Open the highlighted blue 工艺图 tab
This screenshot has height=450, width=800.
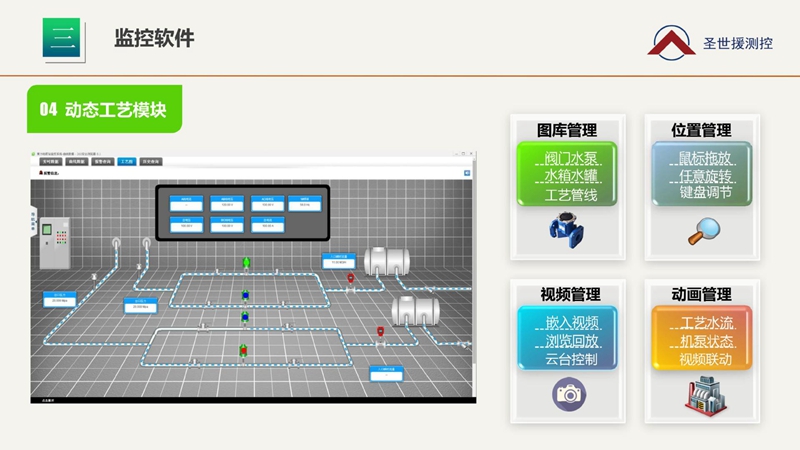[127, 161]
